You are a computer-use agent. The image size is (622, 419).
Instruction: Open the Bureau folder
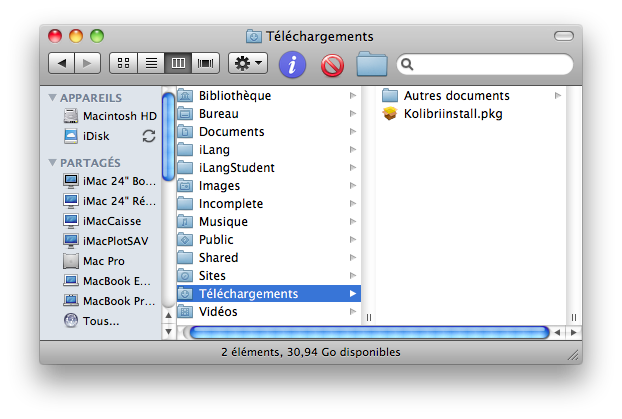(269, 113)
